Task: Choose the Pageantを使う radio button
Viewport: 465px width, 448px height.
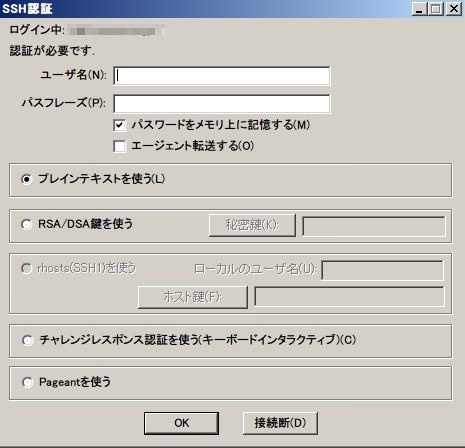Action: pyautogui.click(x=27, y=382)
